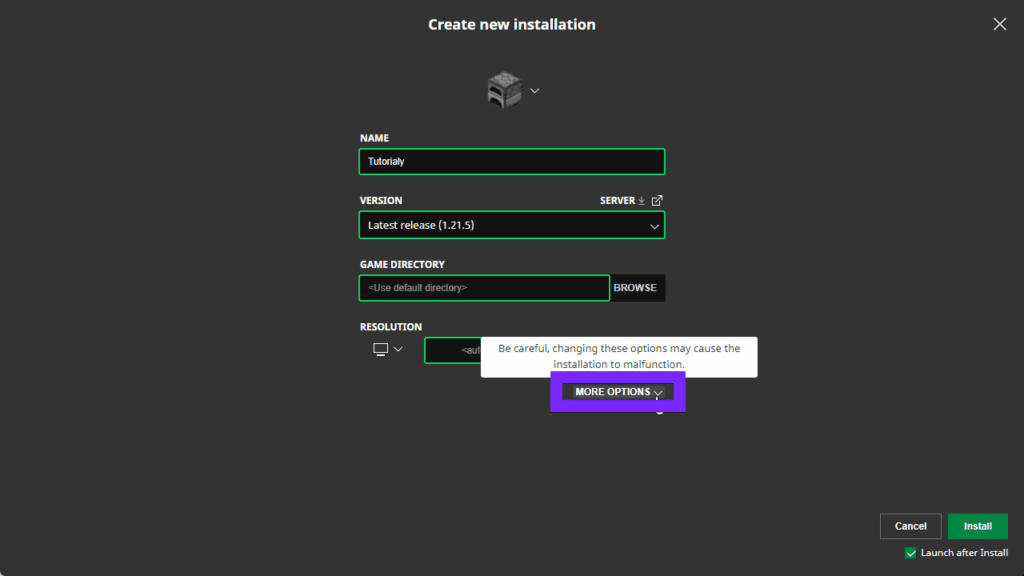The height and width of the screenshot is (576, 1024).
Task: Cancel the new installation
Action: point(910,526)
